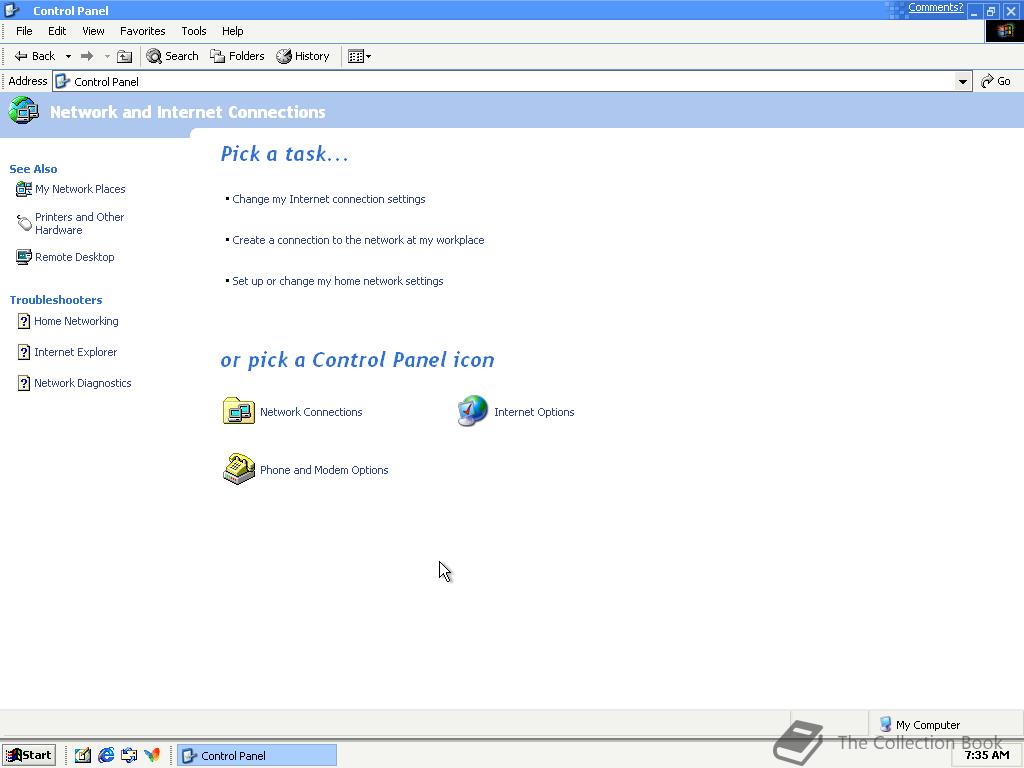
Task: Click the Phone and Modem Options telephone icon
Action: (239, 469)
